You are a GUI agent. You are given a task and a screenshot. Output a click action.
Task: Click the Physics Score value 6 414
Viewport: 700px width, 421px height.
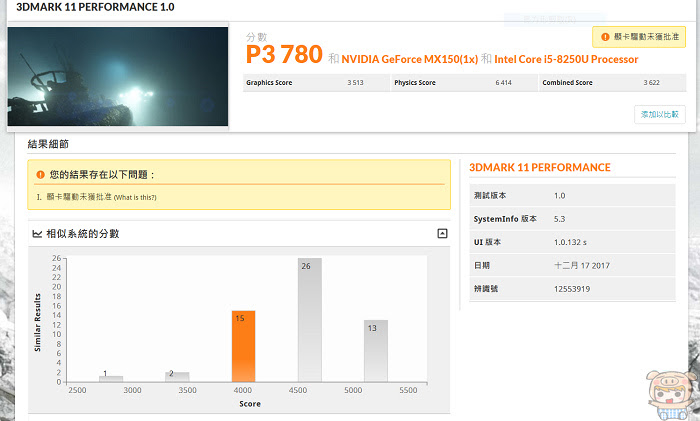pyautogui.click(x=504, y=83)
